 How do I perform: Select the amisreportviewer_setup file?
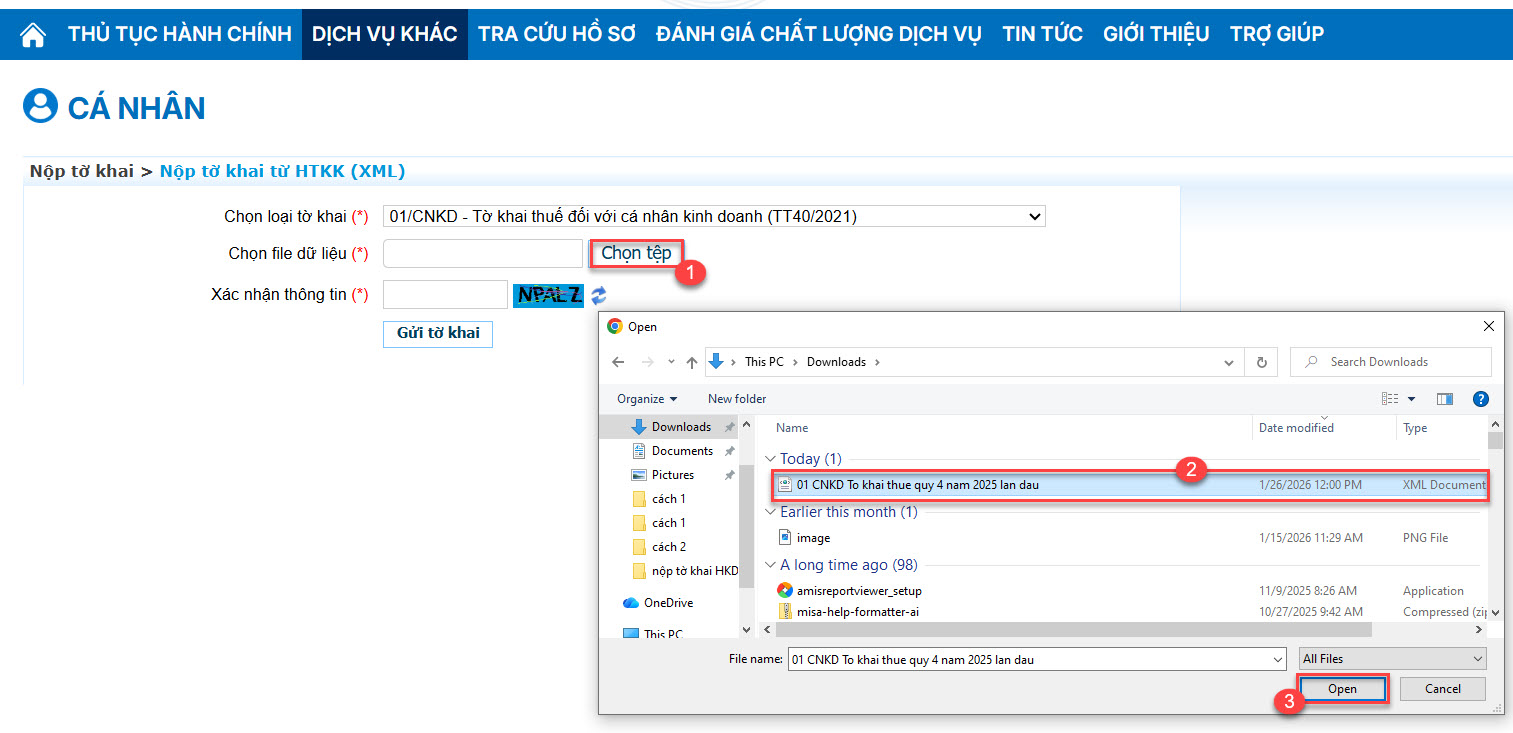tap(859, 591)
